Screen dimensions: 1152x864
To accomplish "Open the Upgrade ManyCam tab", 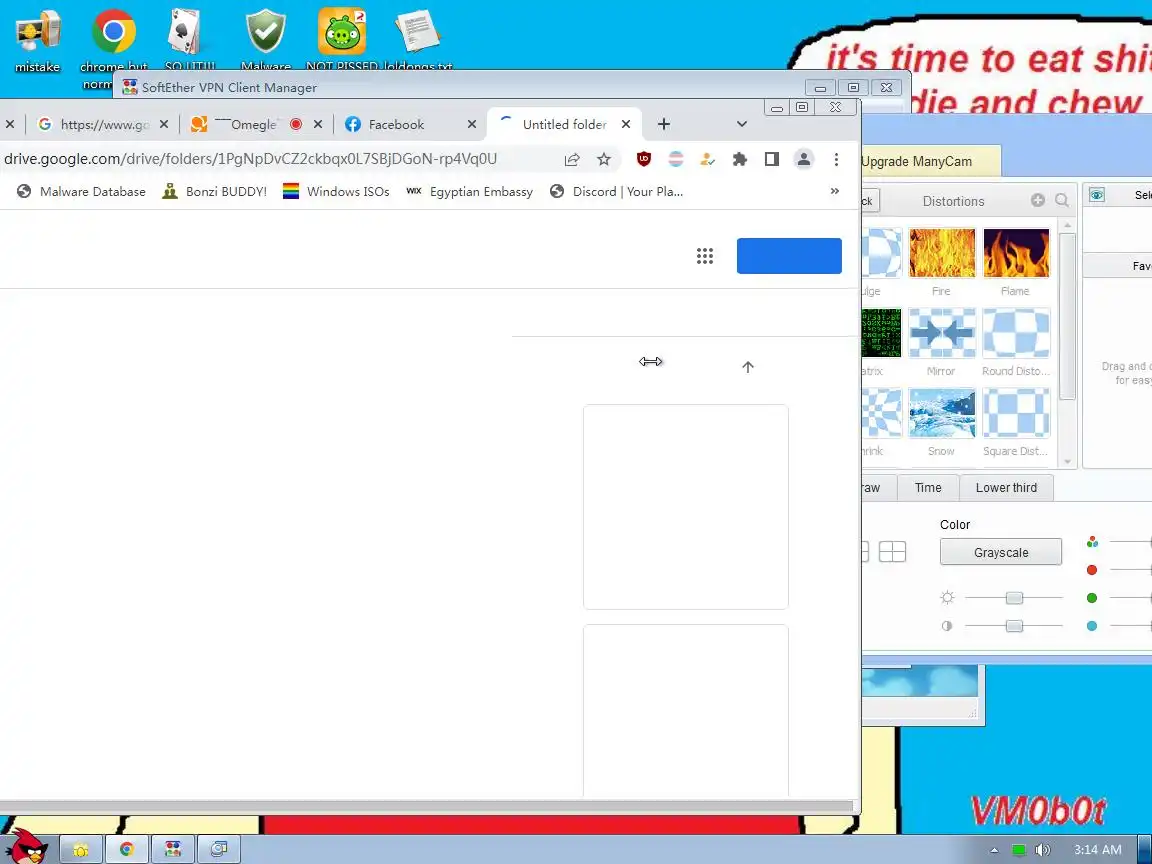I will click(930, 161).
